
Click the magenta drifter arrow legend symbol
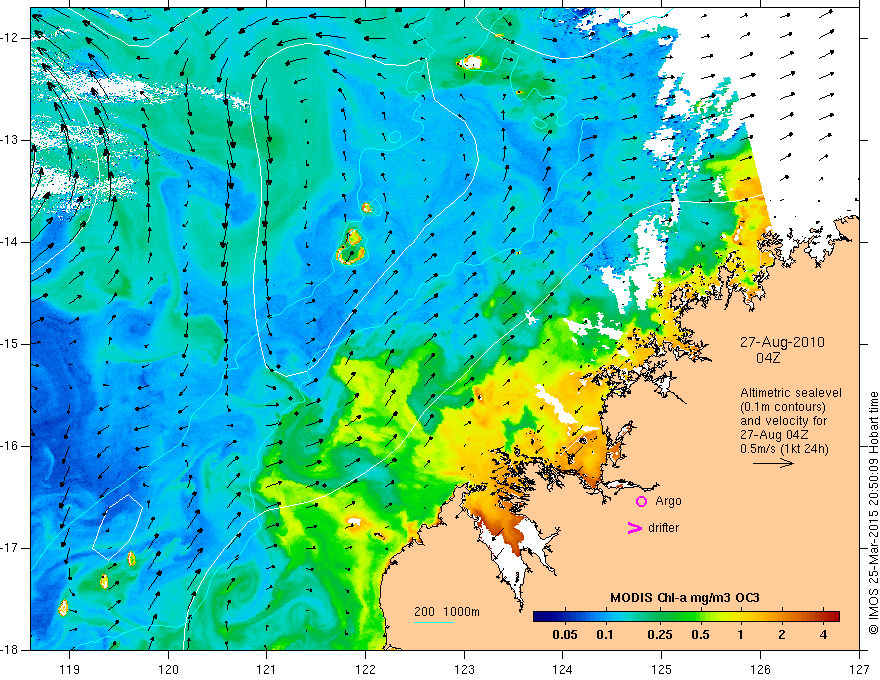pyautogui.click(x=634, y=527)
